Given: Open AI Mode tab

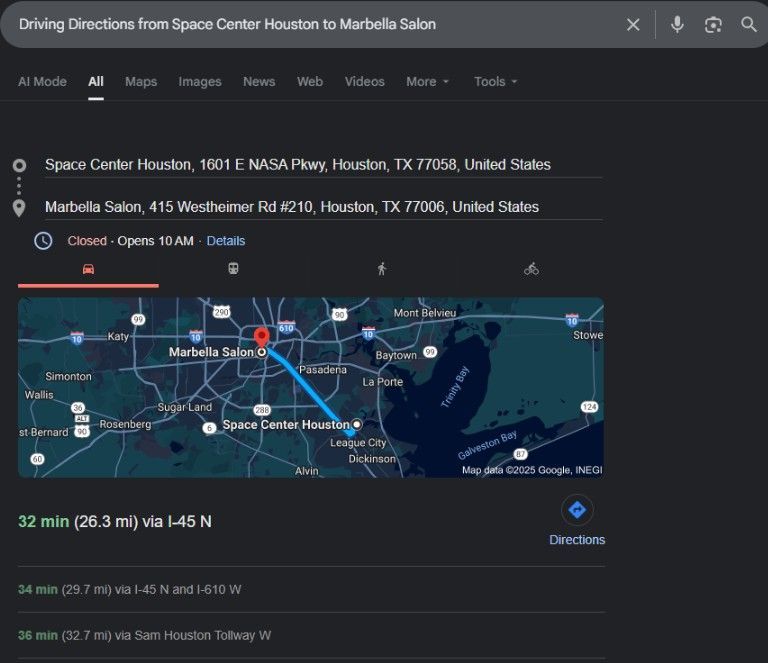Looking at the screenshot, I should coord(43,81).
